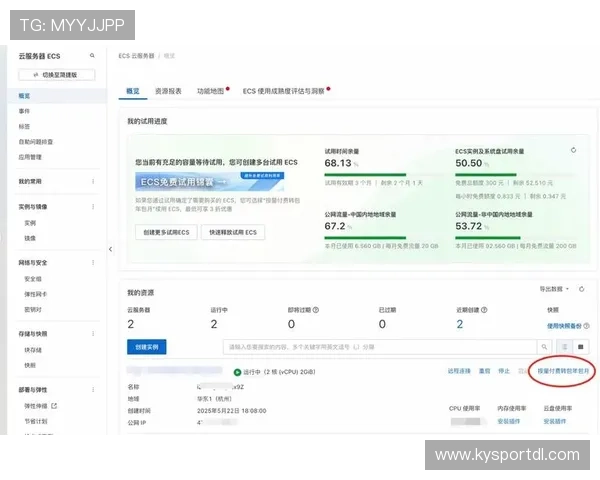Click the 按量付费转包年包月 link
600x480 pixels.
coord(563,371)
